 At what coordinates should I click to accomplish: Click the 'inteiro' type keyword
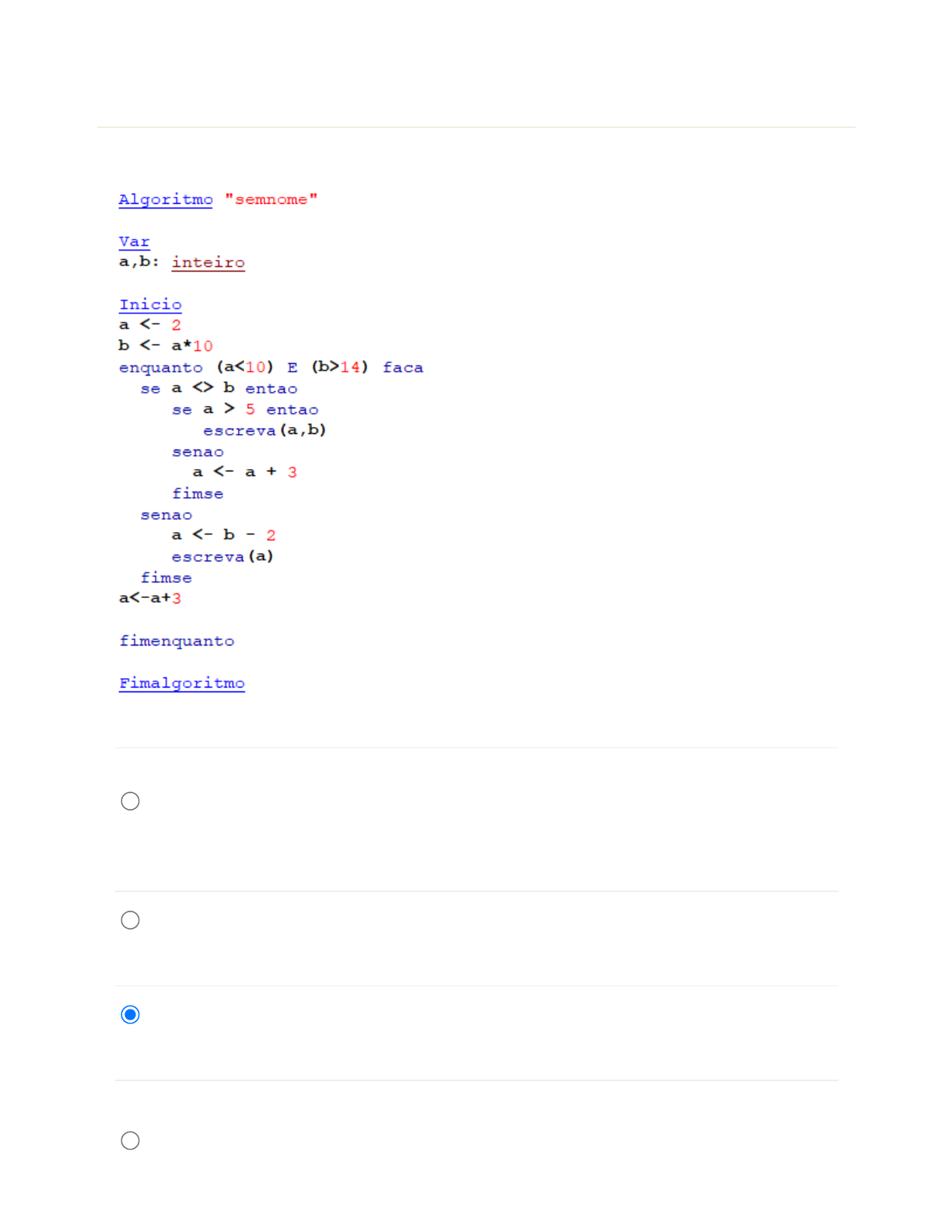pos(208,263)
